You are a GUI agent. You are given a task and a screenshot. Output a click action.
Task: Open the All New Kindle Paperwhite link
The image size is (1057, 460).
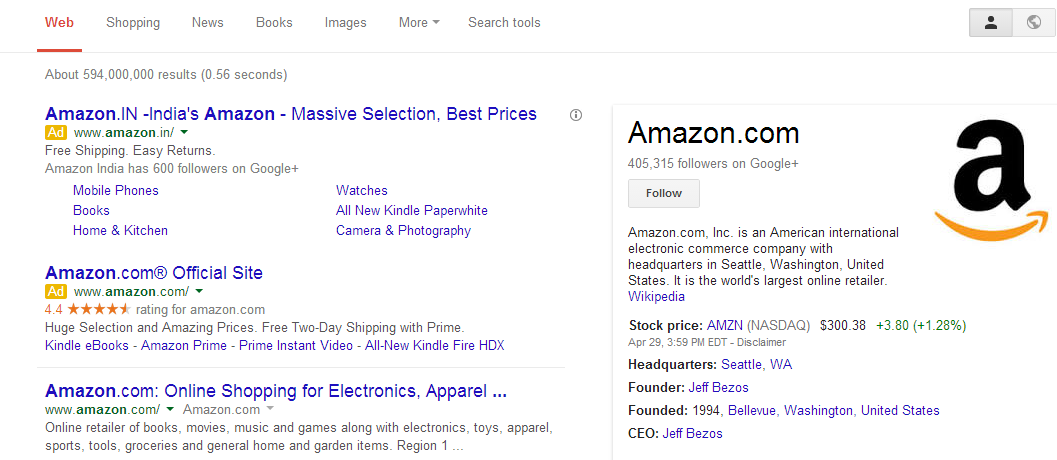(x=412, y=210)
